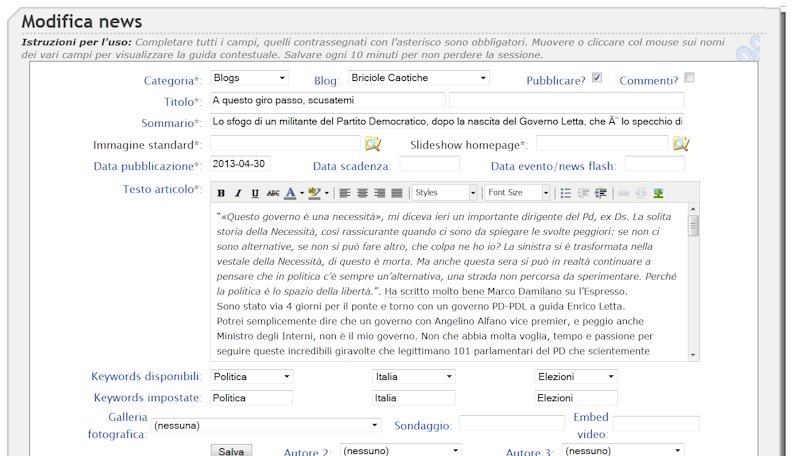
Task: Click the Data pubblicazione field 2013-04-30
Action: 240,164
